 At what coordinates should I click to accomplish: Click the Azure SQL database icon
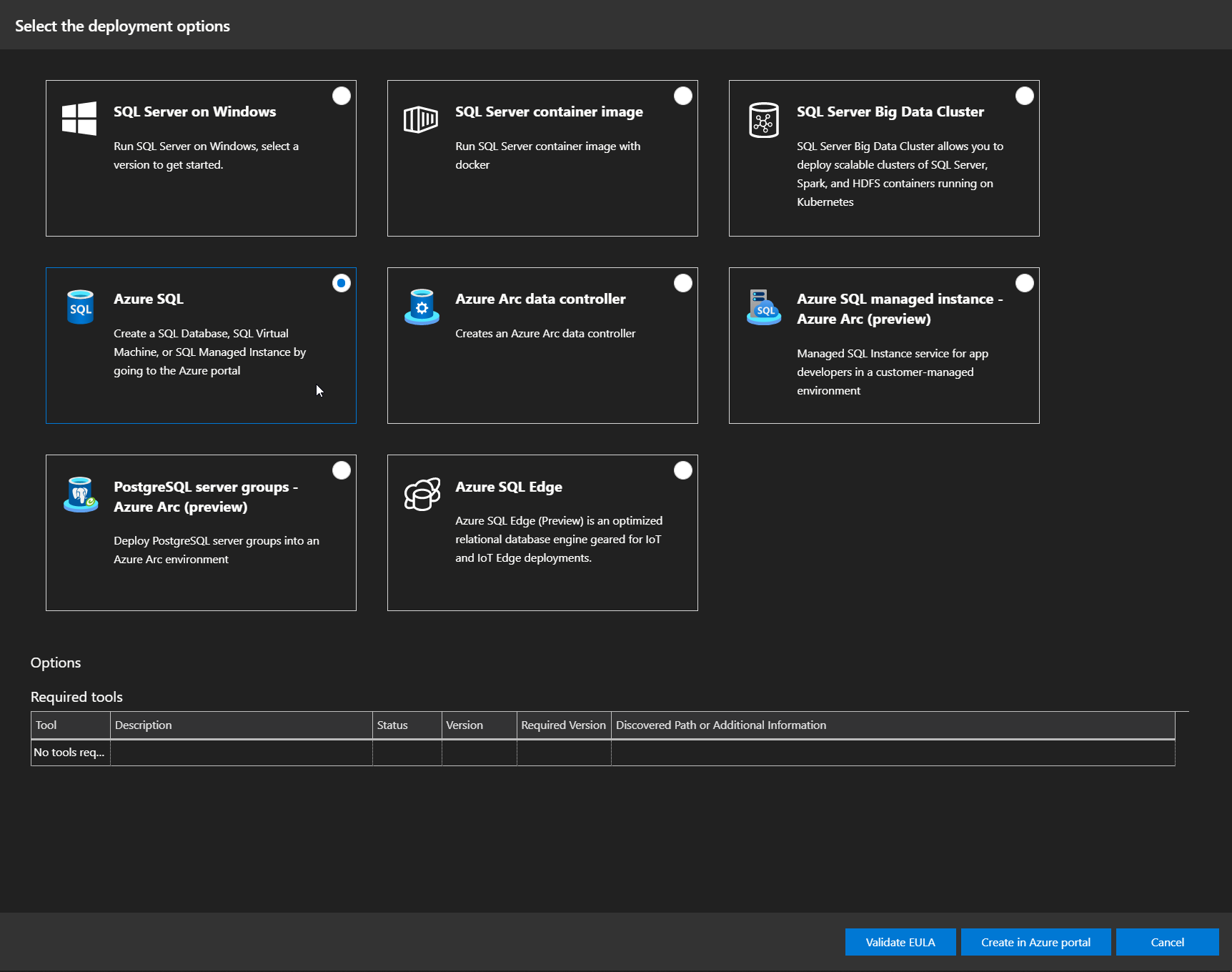[x=80, y=307]
